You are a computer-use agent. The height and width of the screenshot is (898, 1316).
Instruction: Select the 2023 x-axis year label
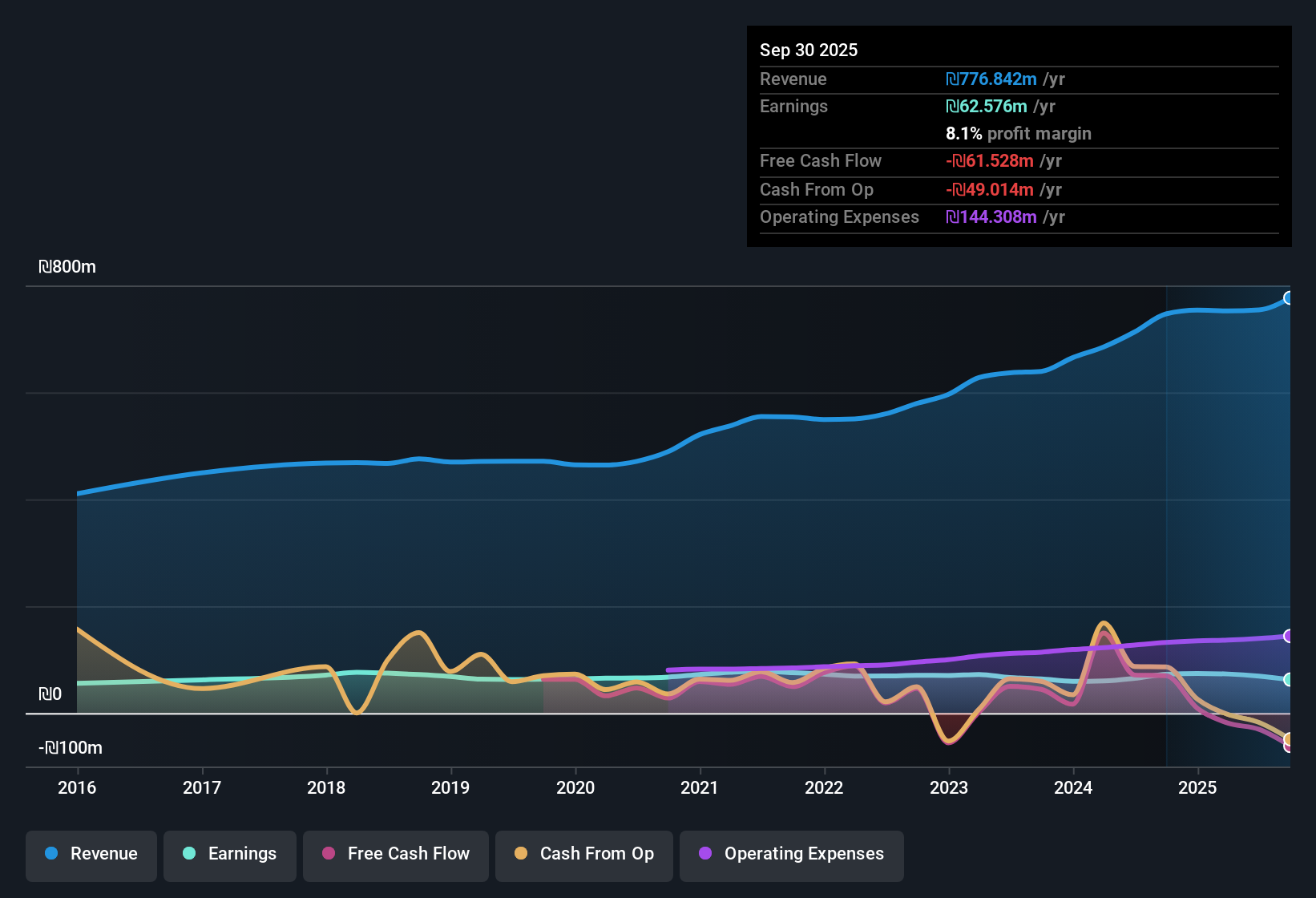pyautogui.click(x=949, y=788)
